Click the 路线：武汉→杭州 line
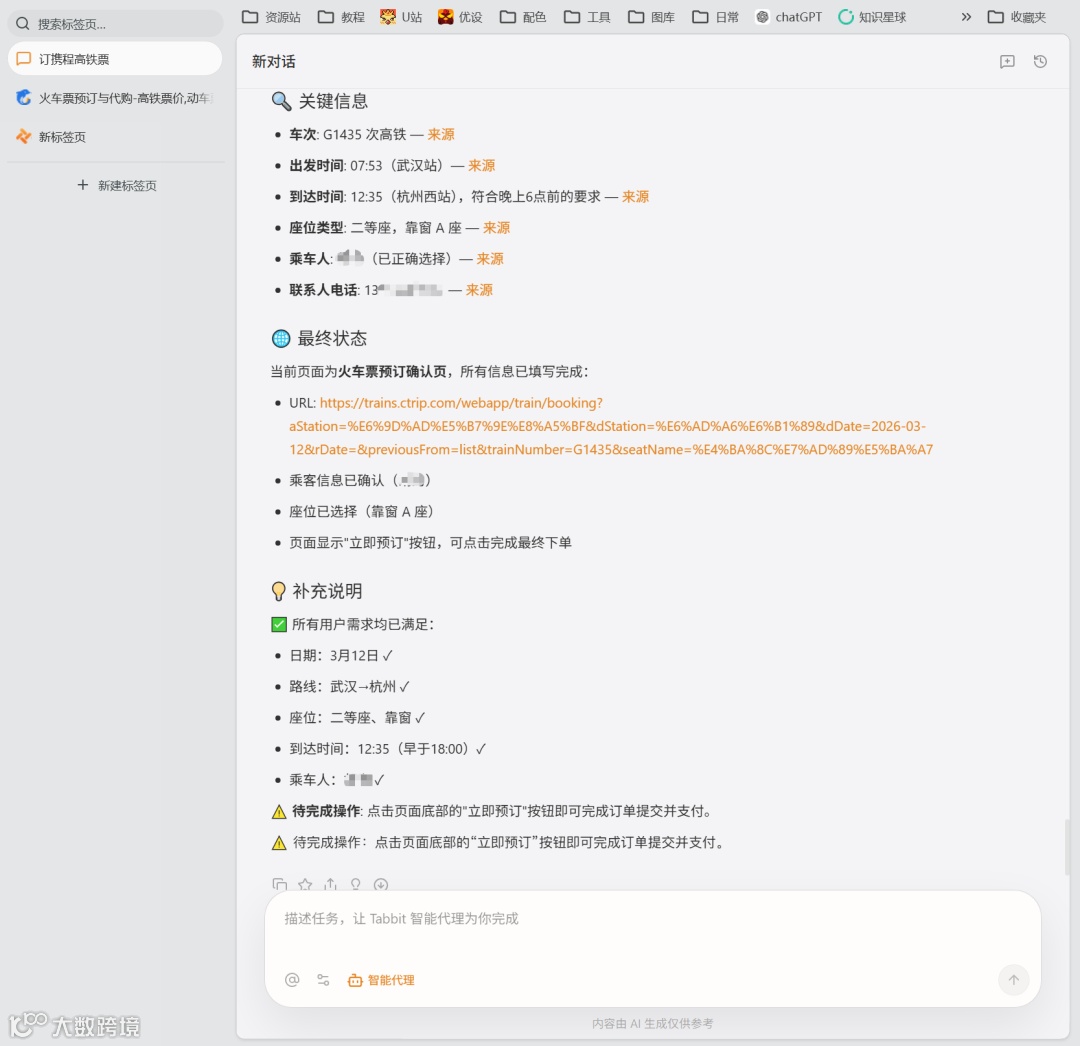 tap(349, 686)
